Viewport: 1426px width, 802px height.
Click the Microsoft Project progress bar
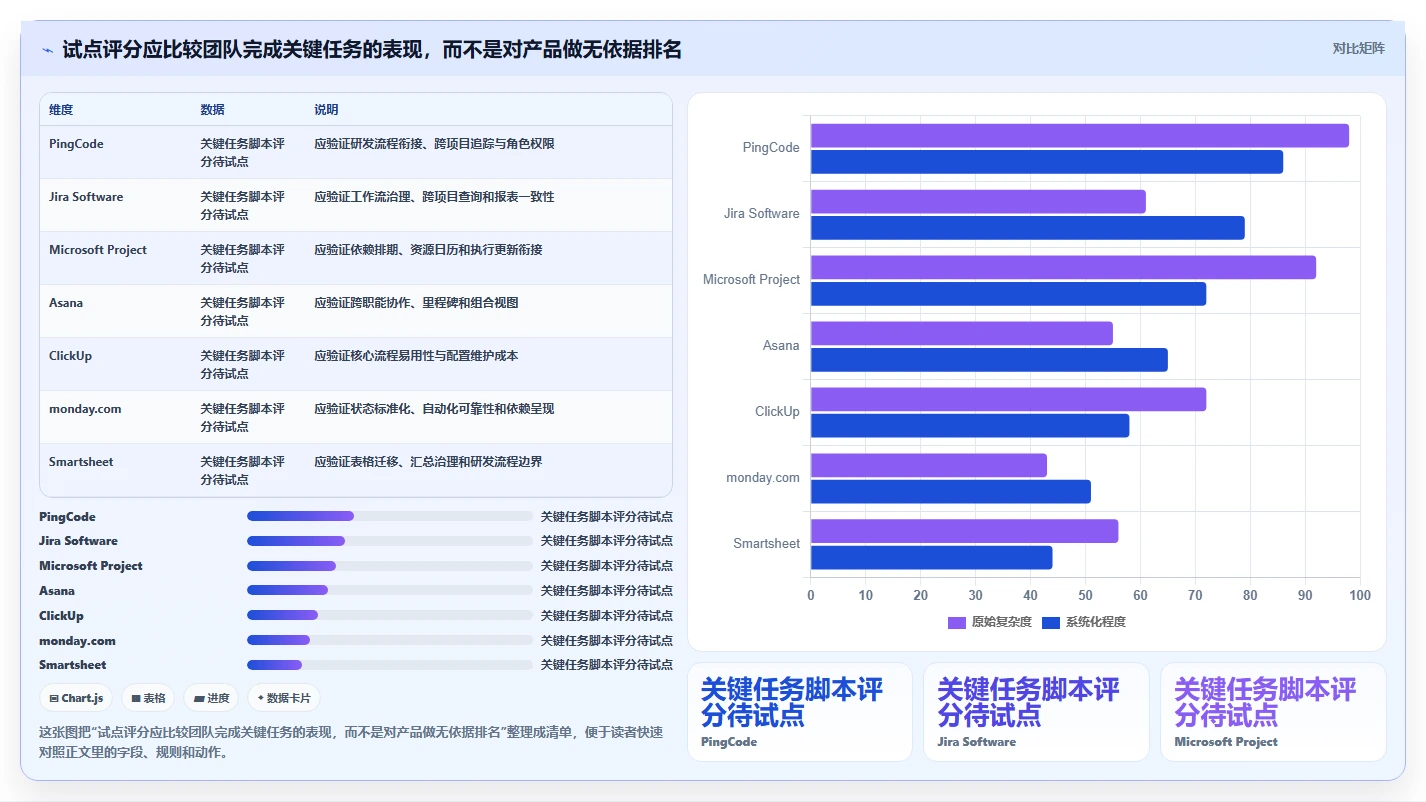pyautogui.click(x=390, y=566)
